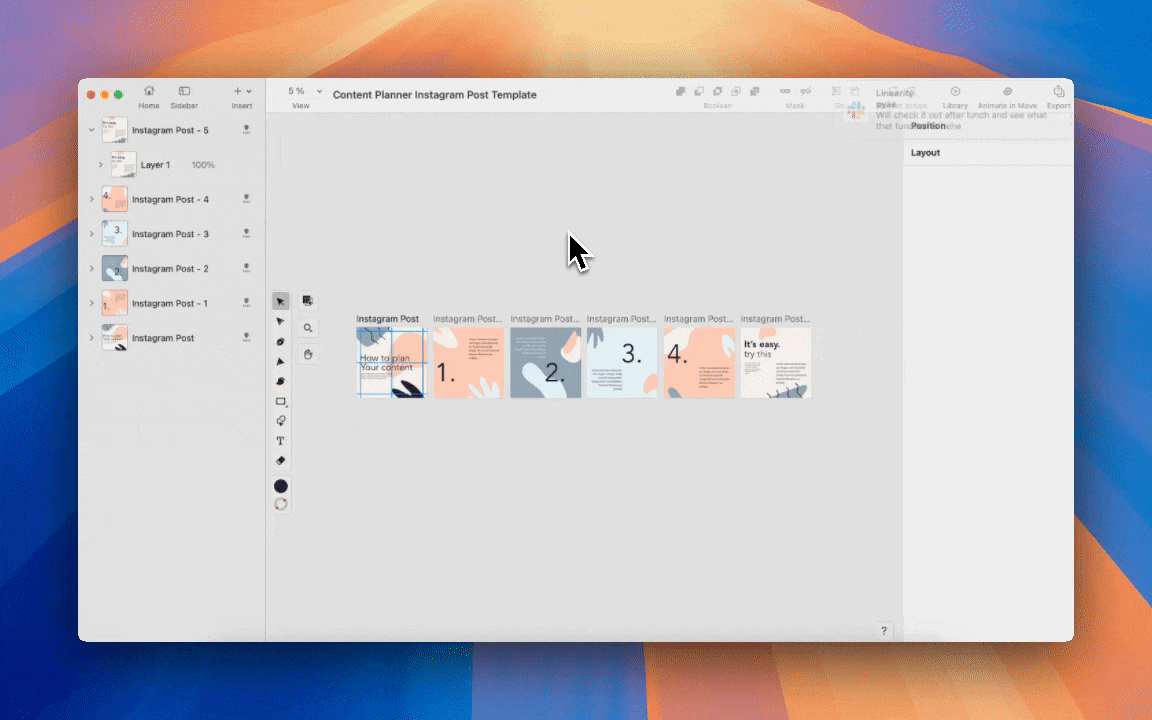Click the icon right of Instagram Post - 4
The height and width of the screenshot is (720, 1152).
tap(246, 198)
